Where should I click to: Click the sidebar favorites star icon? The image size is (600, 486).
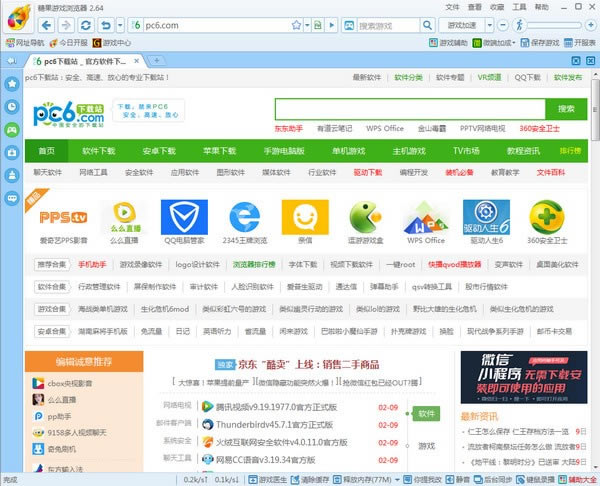12,83
